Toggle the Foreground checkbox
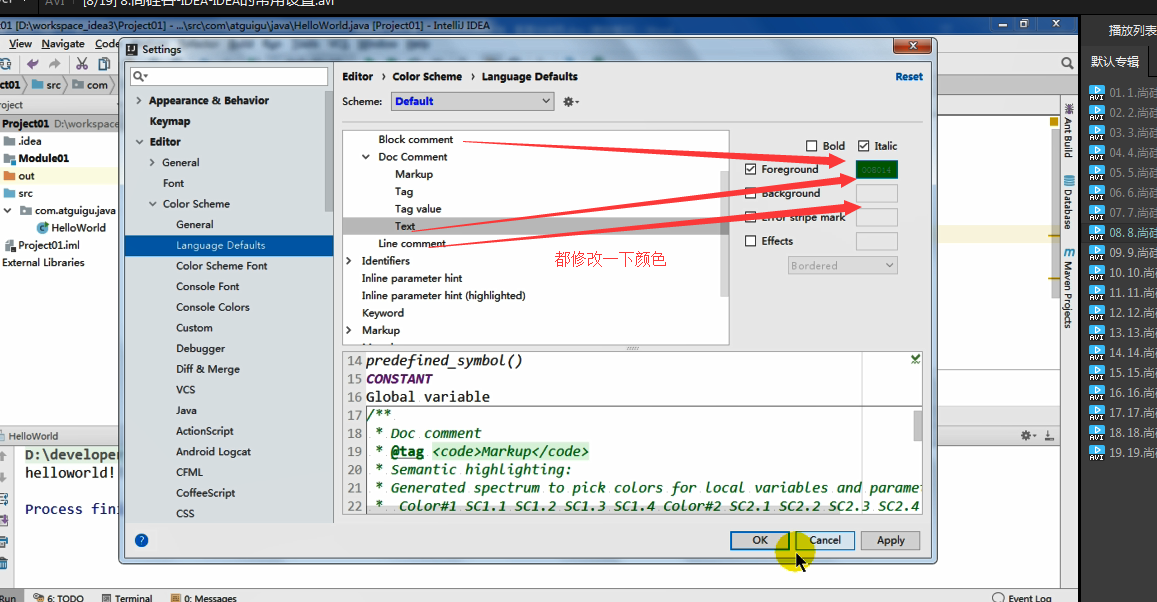The width and height of the screenshot is (1157, 602). coord(750,169)
